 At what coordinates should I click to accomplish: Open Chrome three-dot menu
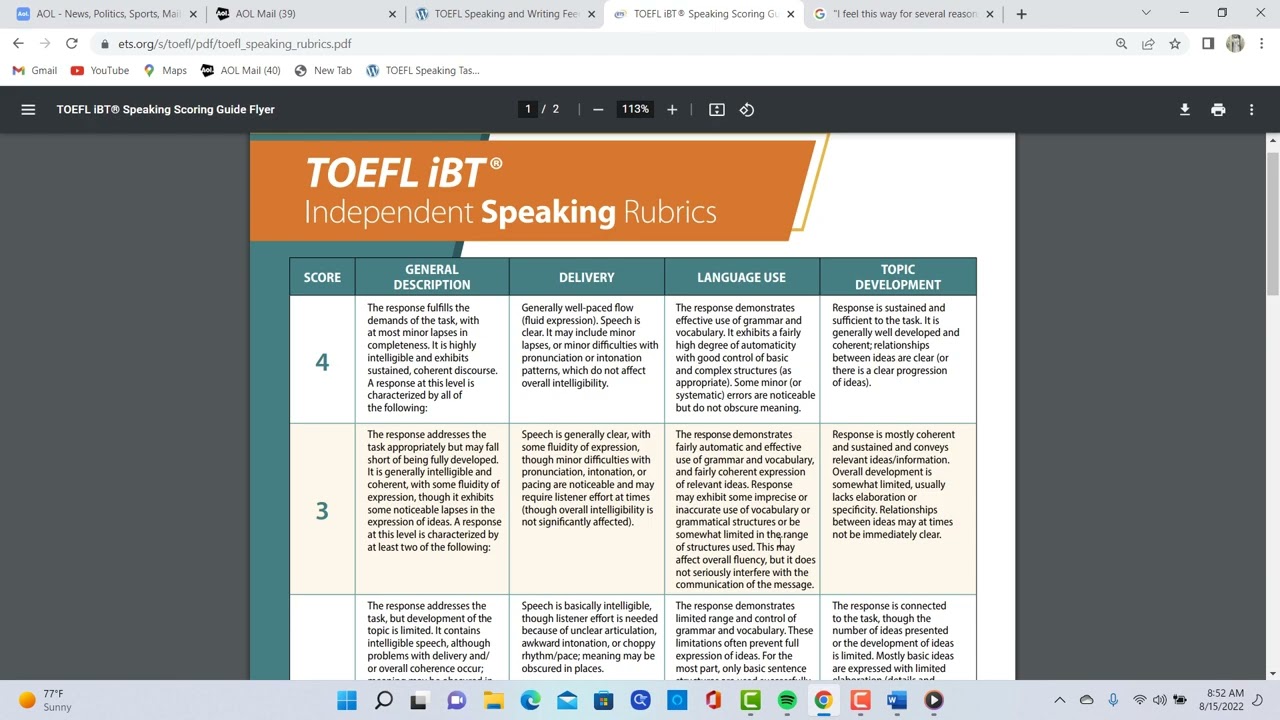pos(1262,44)
